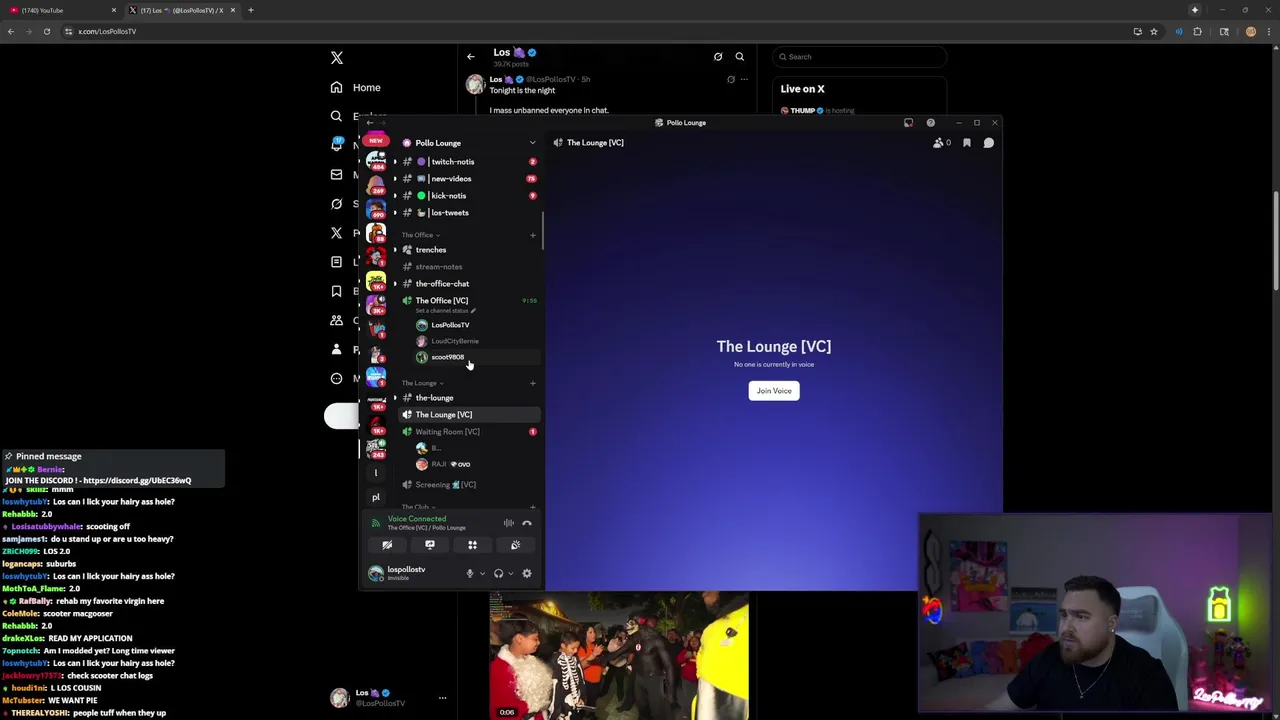The height and width of the screenshot is (720, 1280).
Task: Open account menu dots beside Los profile
Action: coord(442,698)
